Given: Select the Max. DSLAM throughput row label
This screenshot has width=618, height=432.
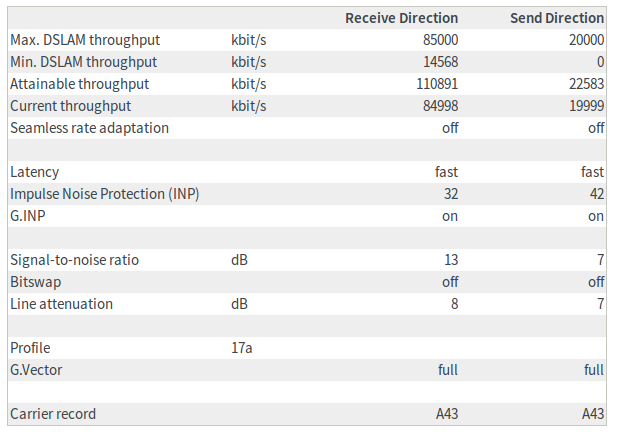Looking at the screenshot, I should [84, 40].
